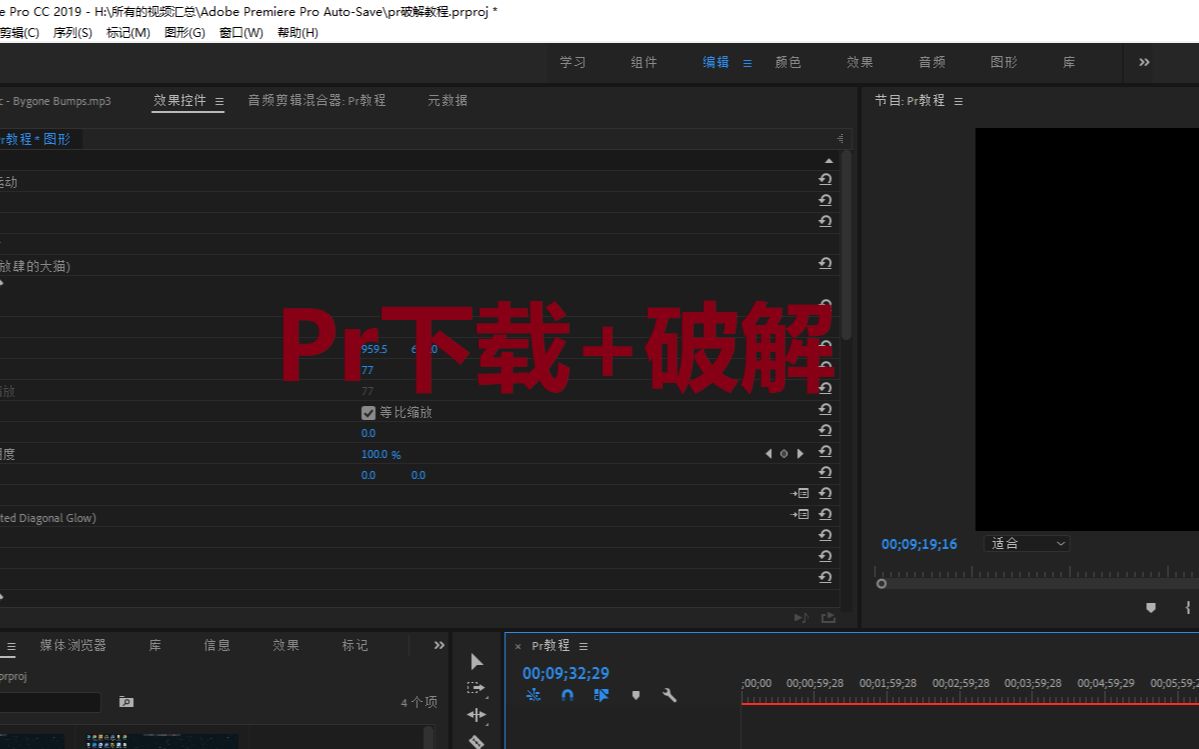This screenshot has width=1199, height=749.
Task: Add a keyframe with the diamond button
Action: 784,453
